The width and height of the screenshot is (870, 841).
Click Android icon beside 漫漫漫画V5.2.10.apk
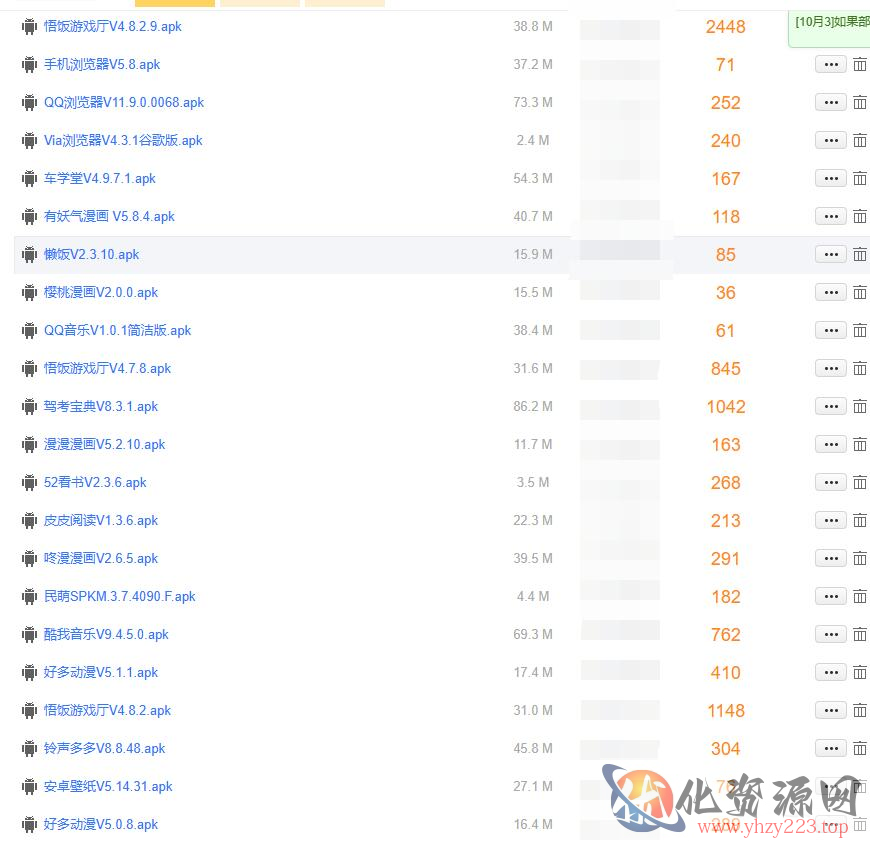(29, 445)
